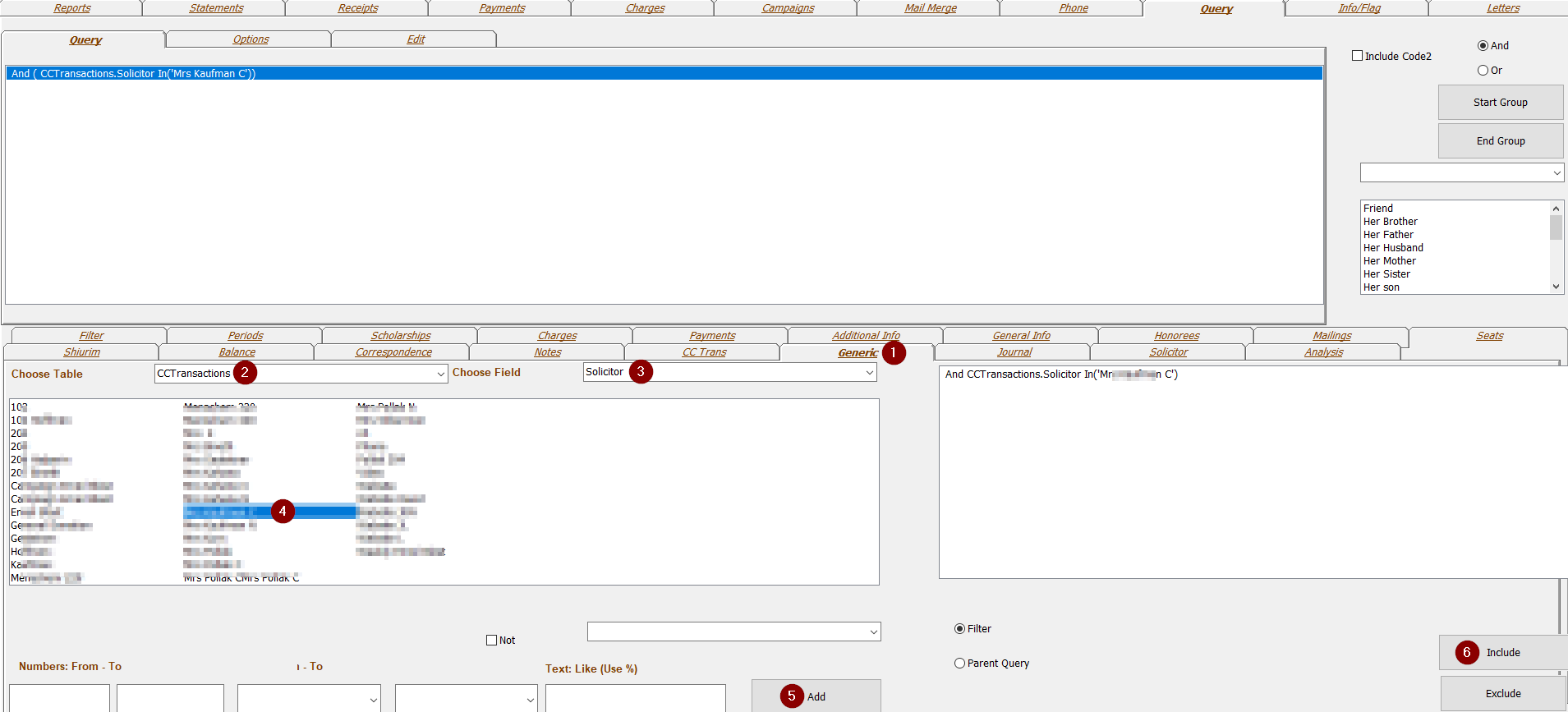Open the Options tab

pos(251,39)
